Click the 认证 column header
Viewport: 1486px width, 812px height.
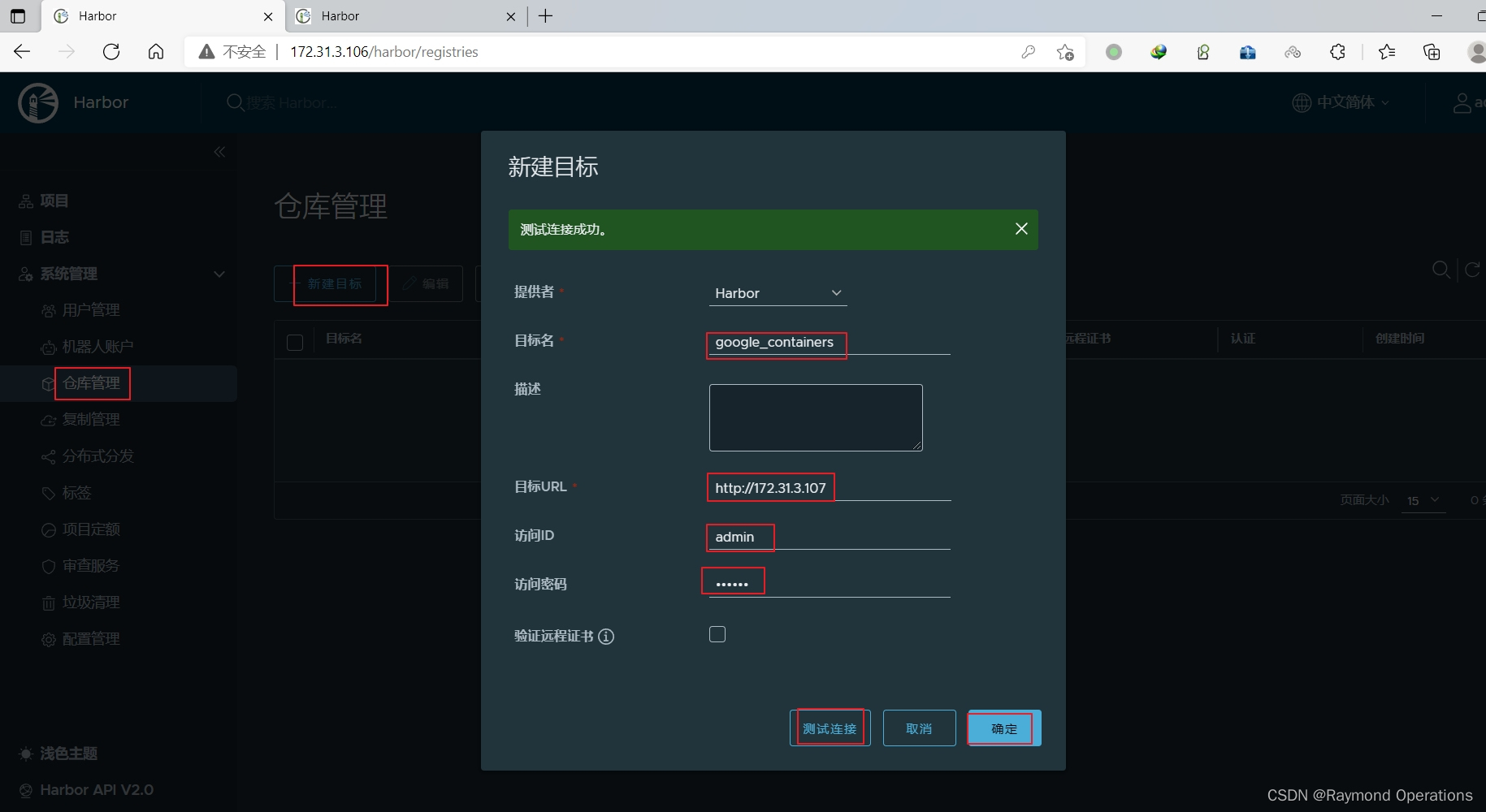pyautogui.click(x=1242, y=339)
